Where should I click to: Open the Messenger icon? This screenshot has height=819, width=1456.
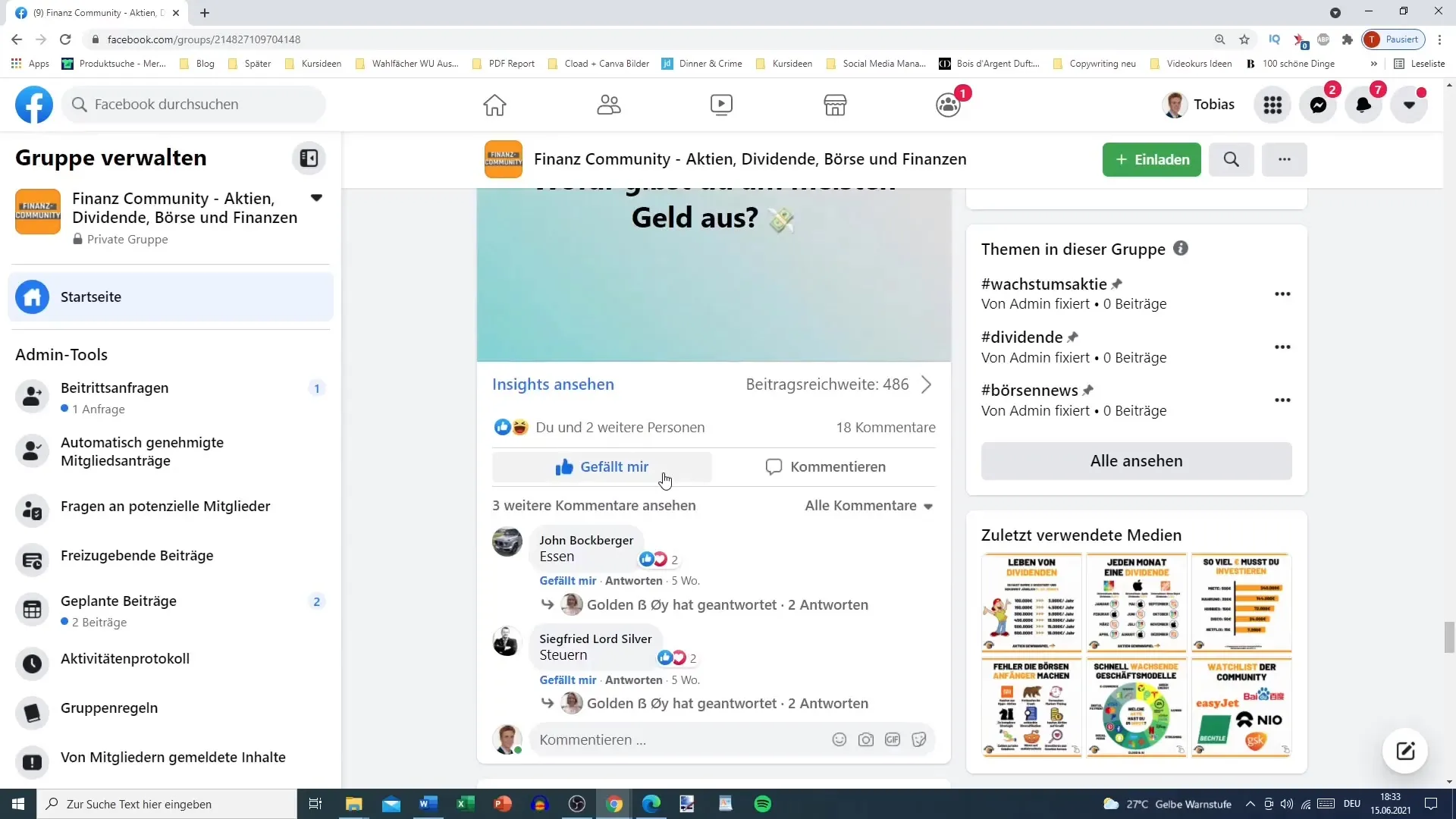click(x=1318, y=105)
